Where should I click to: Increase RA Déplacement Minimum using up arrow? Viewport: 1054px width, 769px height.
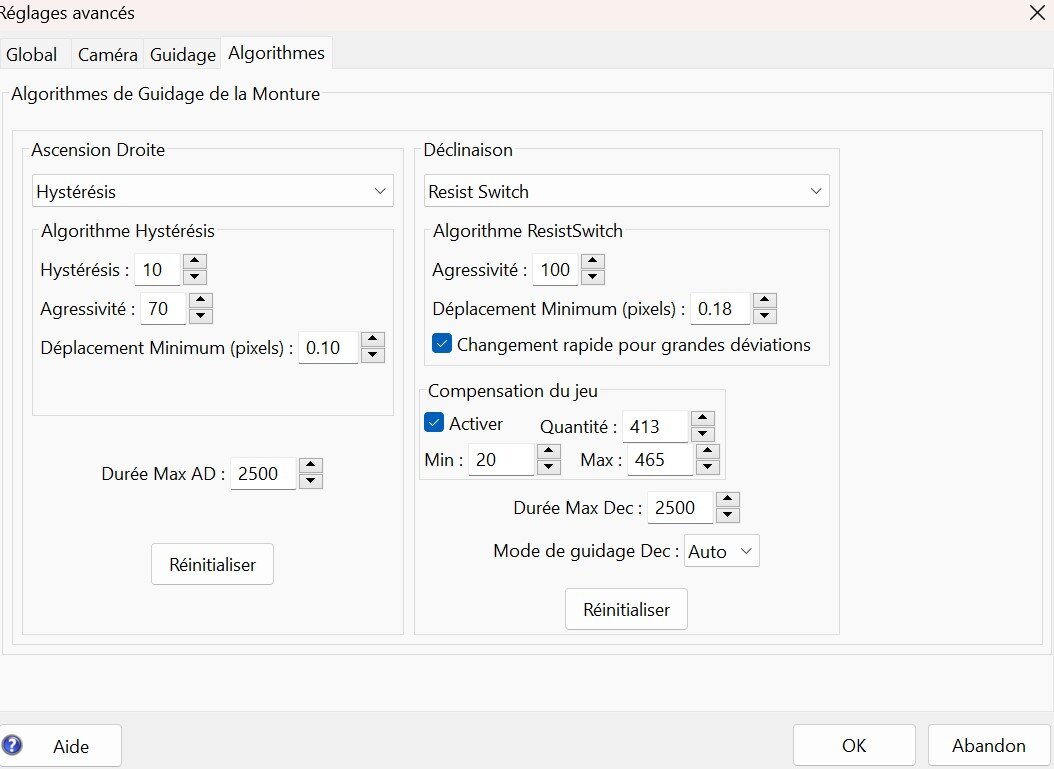point(372,340)
